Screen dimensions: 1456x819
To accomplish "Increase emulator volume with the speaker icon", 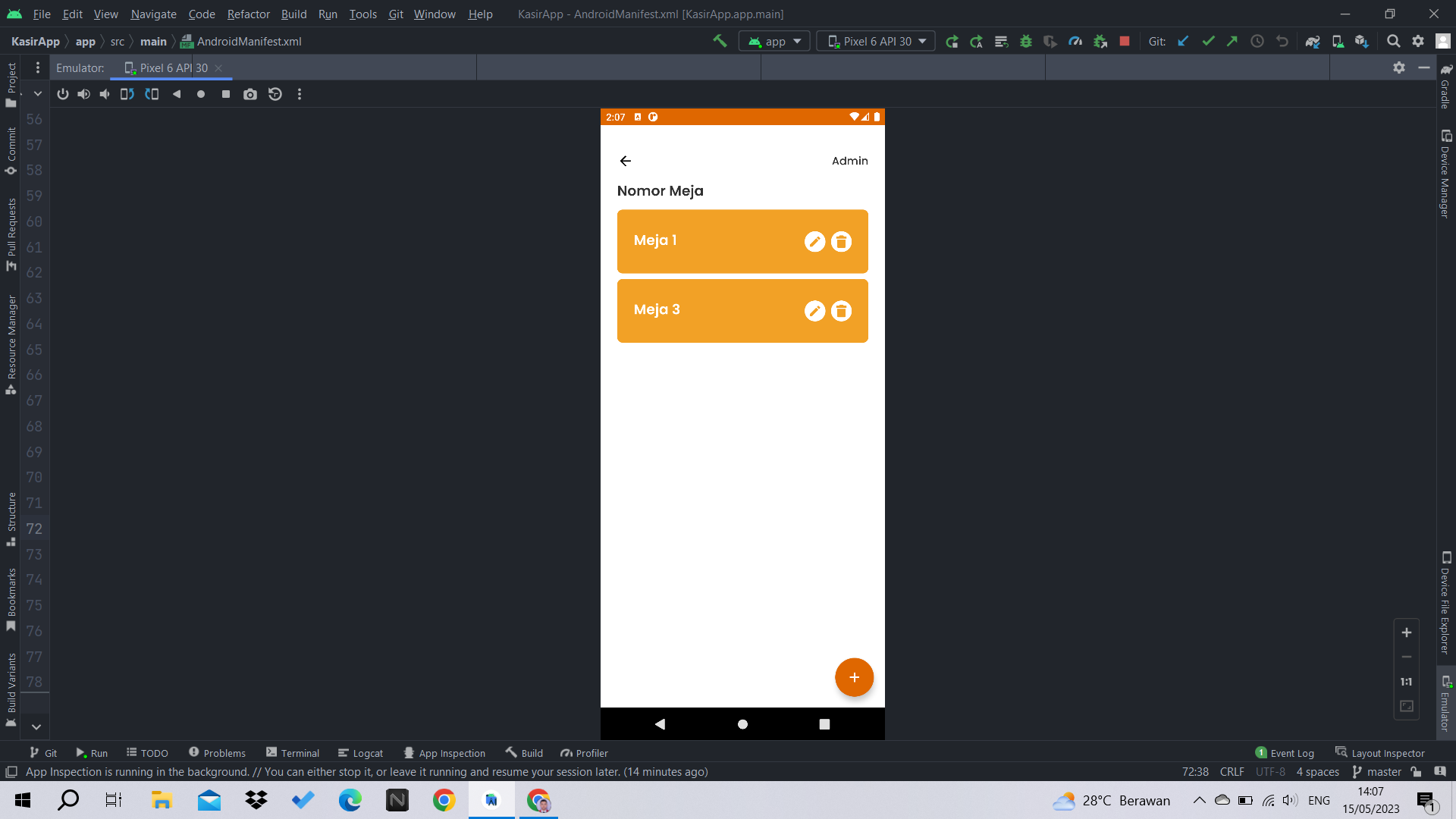I will pyautogui.click(x=83, y=94).
